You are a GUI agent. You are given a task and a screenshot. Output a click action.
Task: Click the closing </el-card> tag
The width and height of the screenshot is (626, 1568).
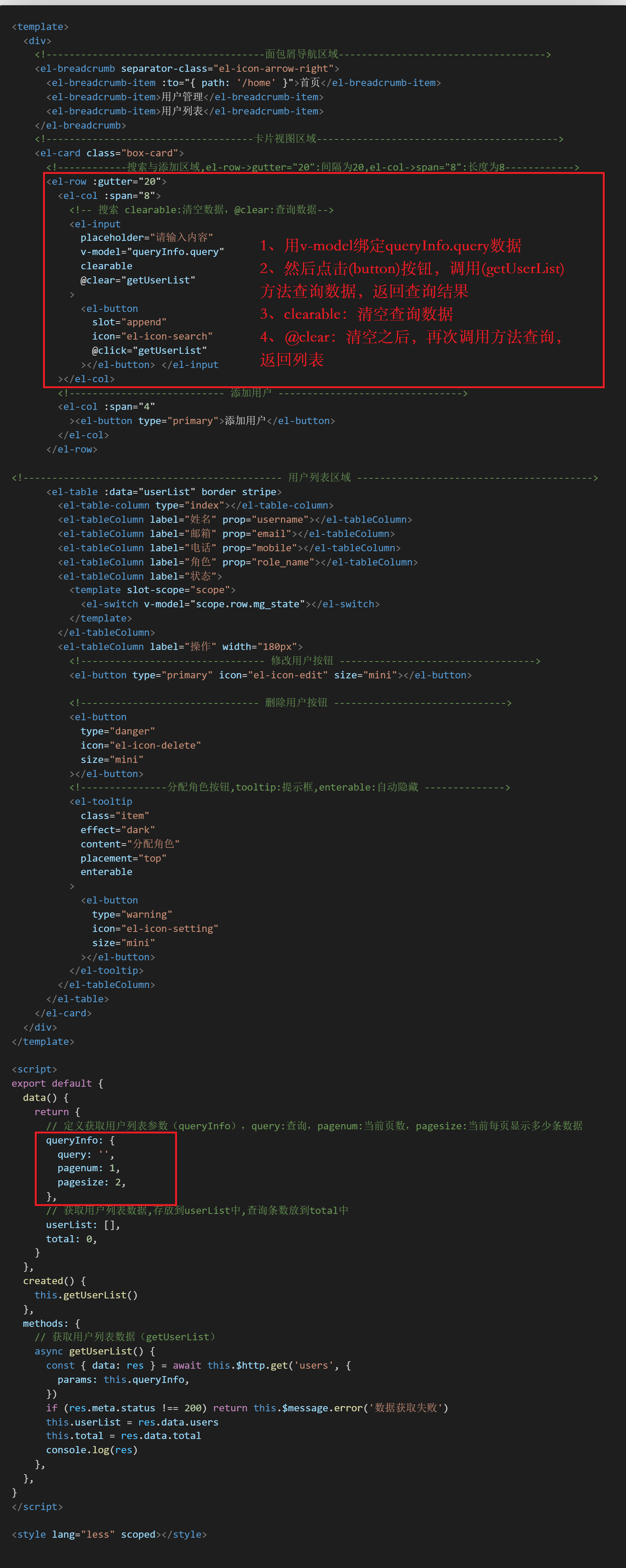[63, 1013]
